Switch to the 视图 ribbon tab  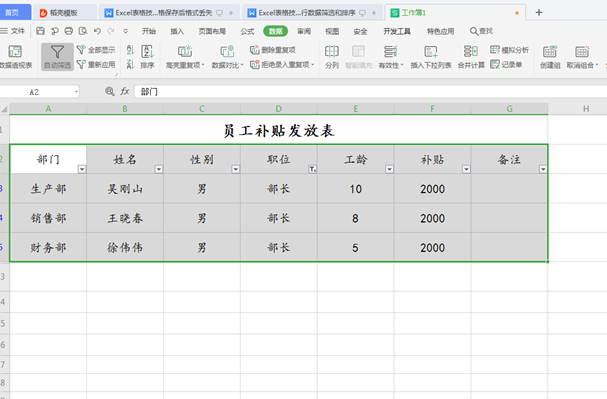point(332,31)
